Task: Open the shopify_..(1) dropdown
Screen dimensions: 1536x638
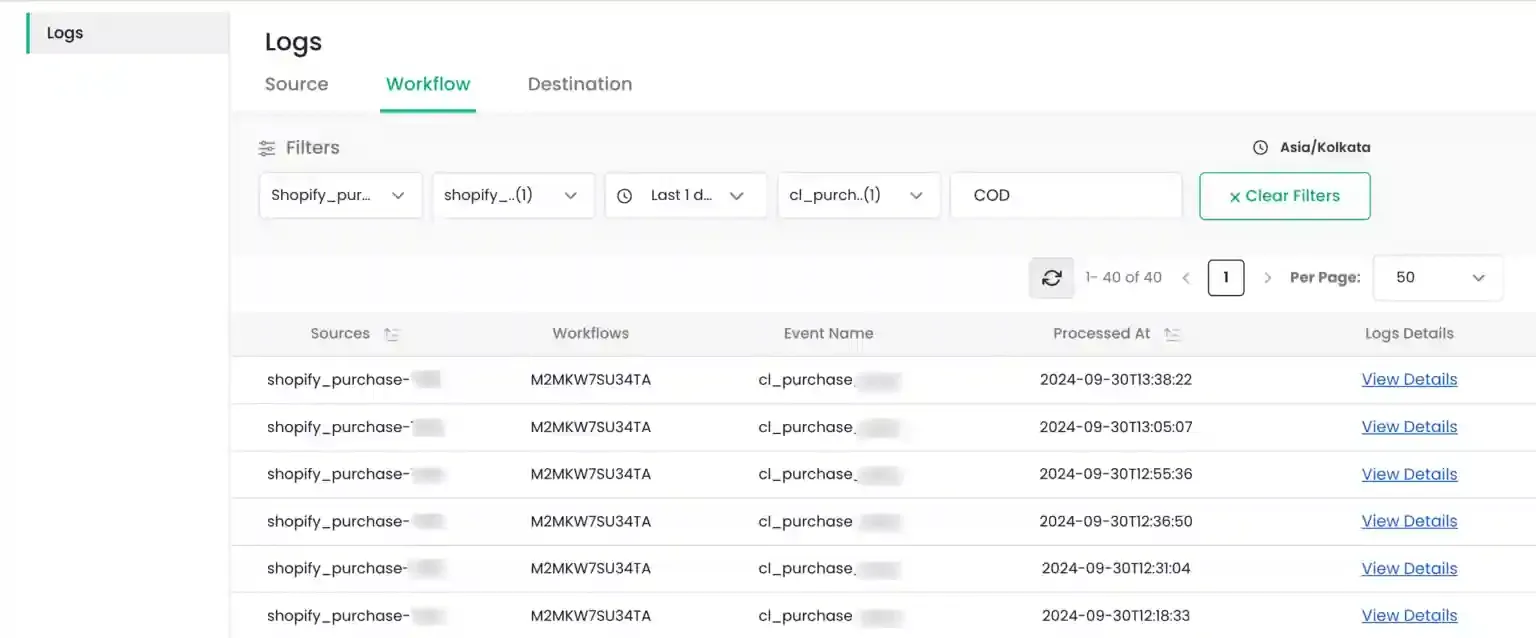Action: coord(514,196)
